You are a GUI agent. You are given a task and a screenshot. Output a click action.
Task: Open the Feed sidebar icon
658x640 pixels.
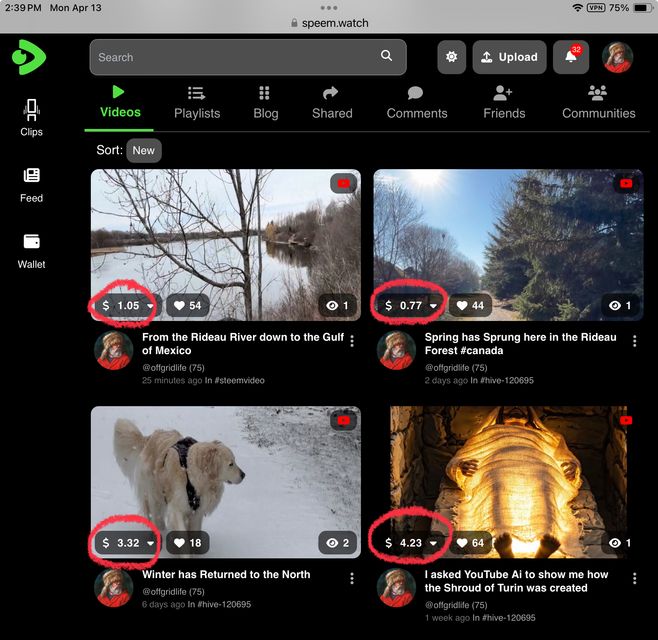pyautogui.click(x=31, y=183)
